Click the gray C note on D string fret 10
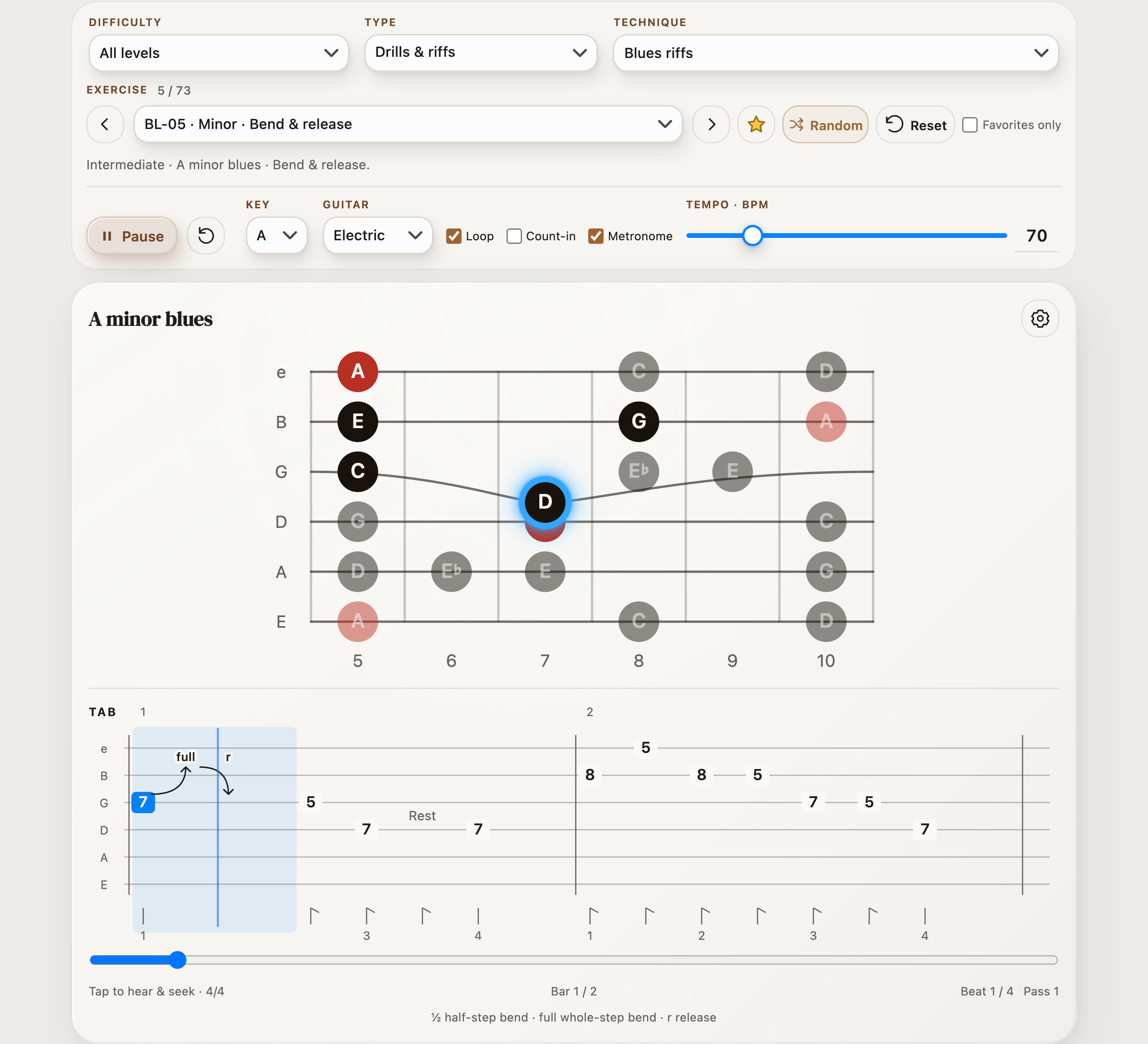This screenshot has height=1044, width=1148. [x=826, y=521]
